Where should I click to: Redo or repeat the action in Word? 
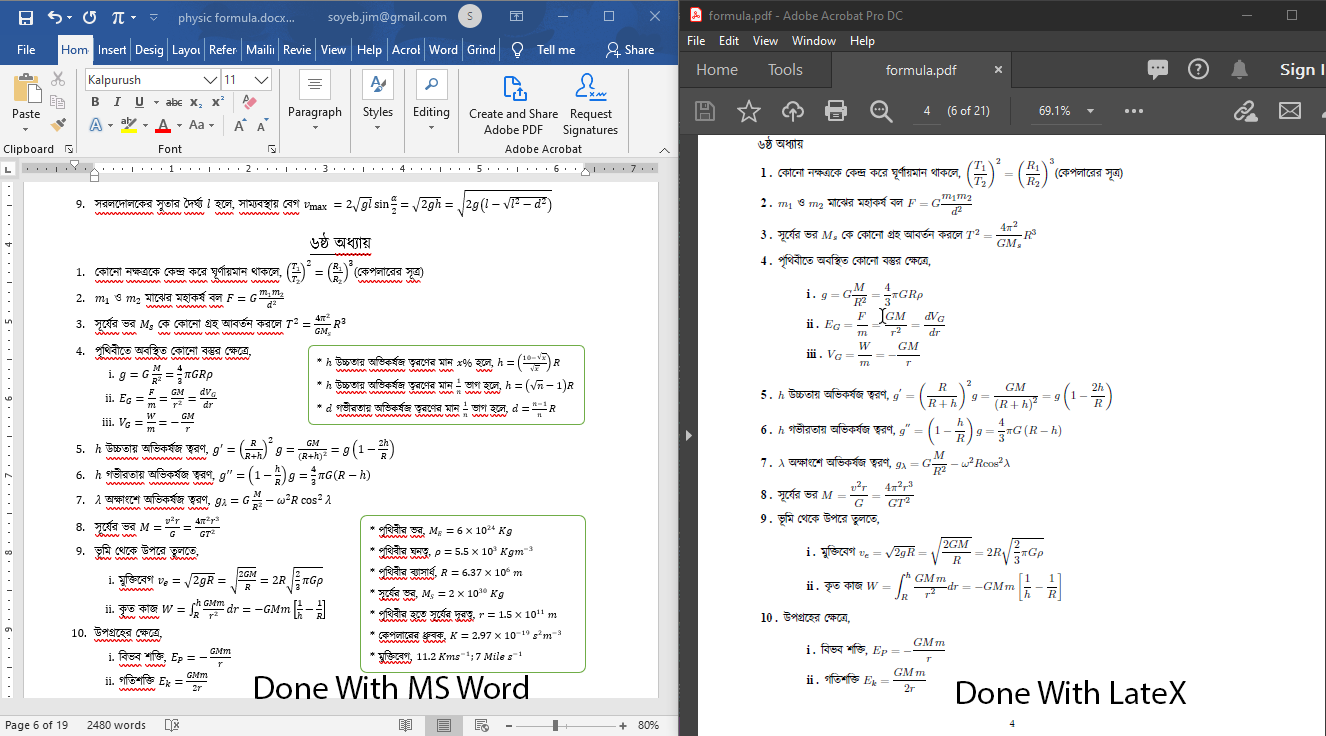coord(89,17)
